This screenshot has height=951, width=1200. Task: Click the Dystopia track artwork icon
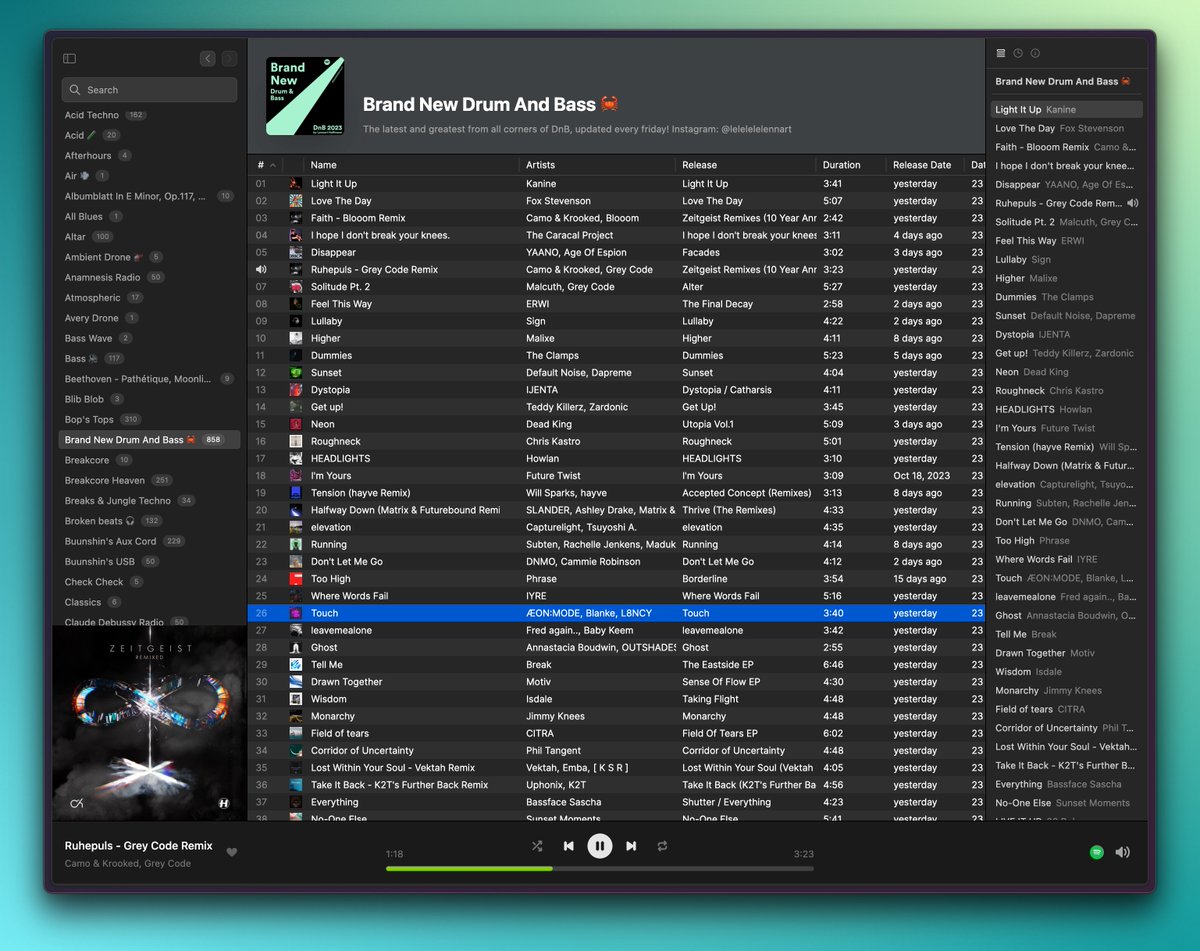296,390
